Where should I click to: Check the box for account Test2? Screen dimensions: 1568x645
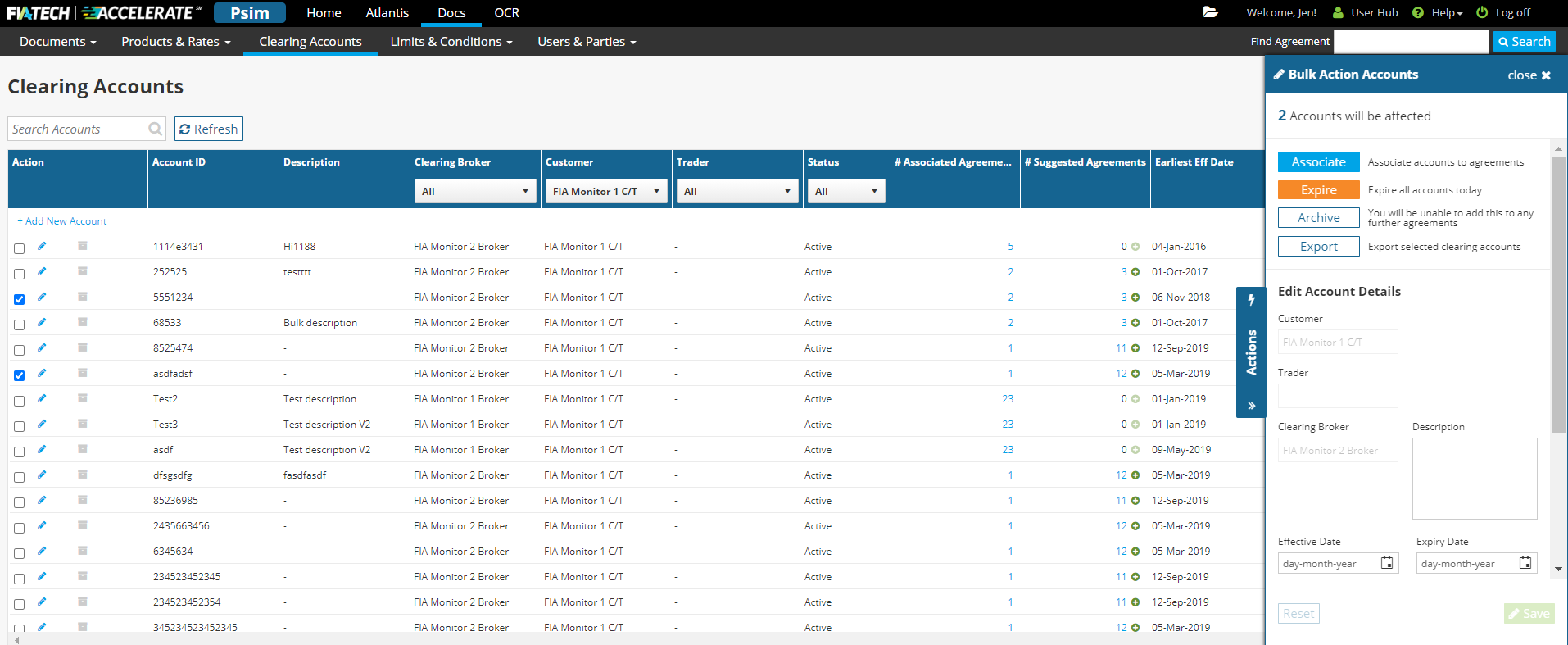20,401
